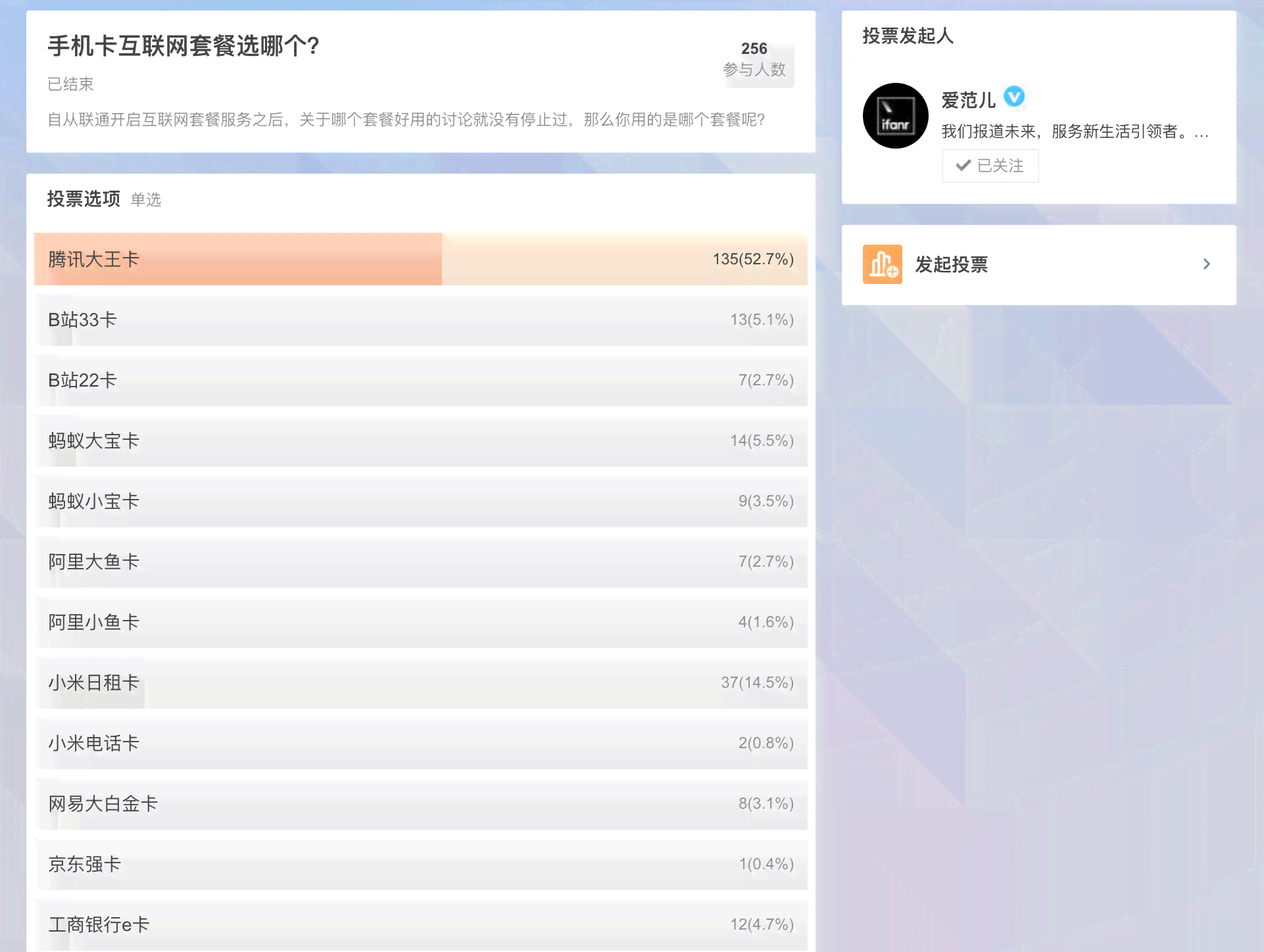This screenshot has height=952, width=1264.
Task: Select the 阿里大鱼卡 vote option
Action: tap(421, 561)
